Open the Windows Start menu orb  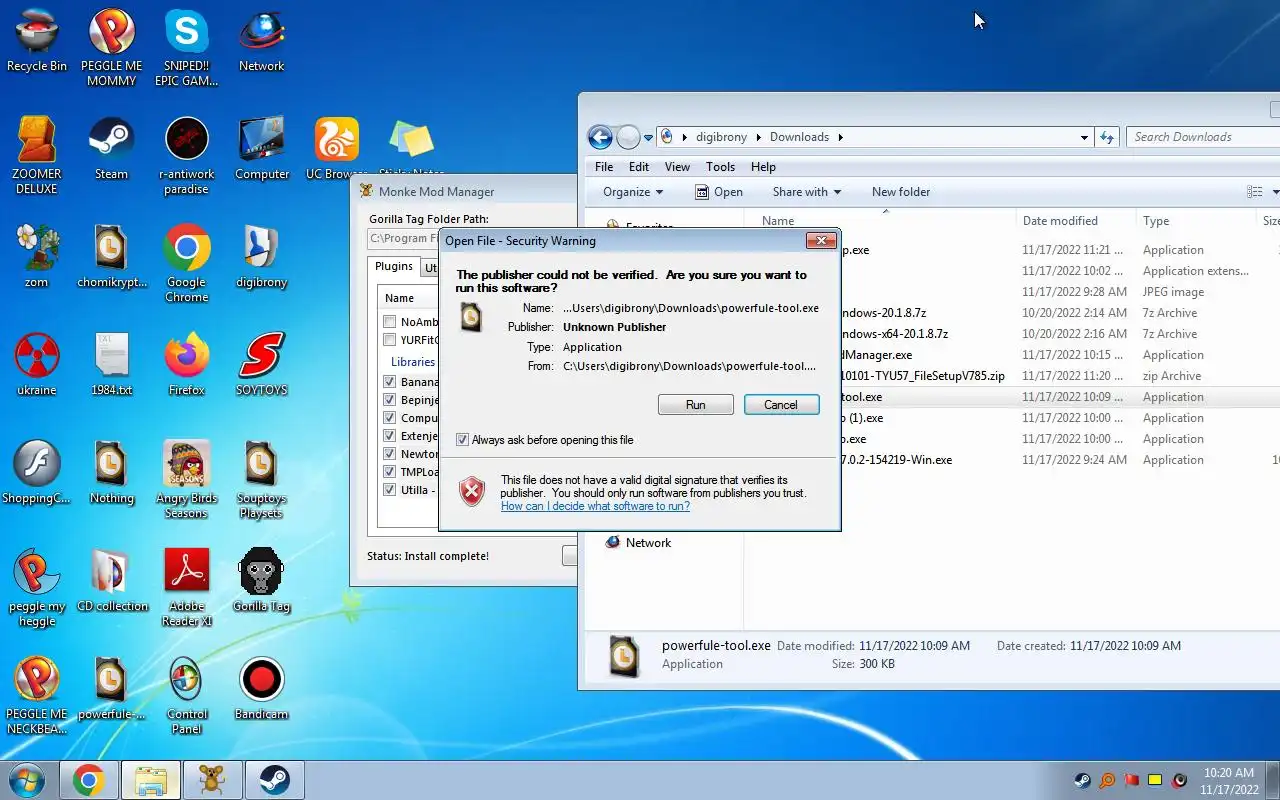point(27,779)
